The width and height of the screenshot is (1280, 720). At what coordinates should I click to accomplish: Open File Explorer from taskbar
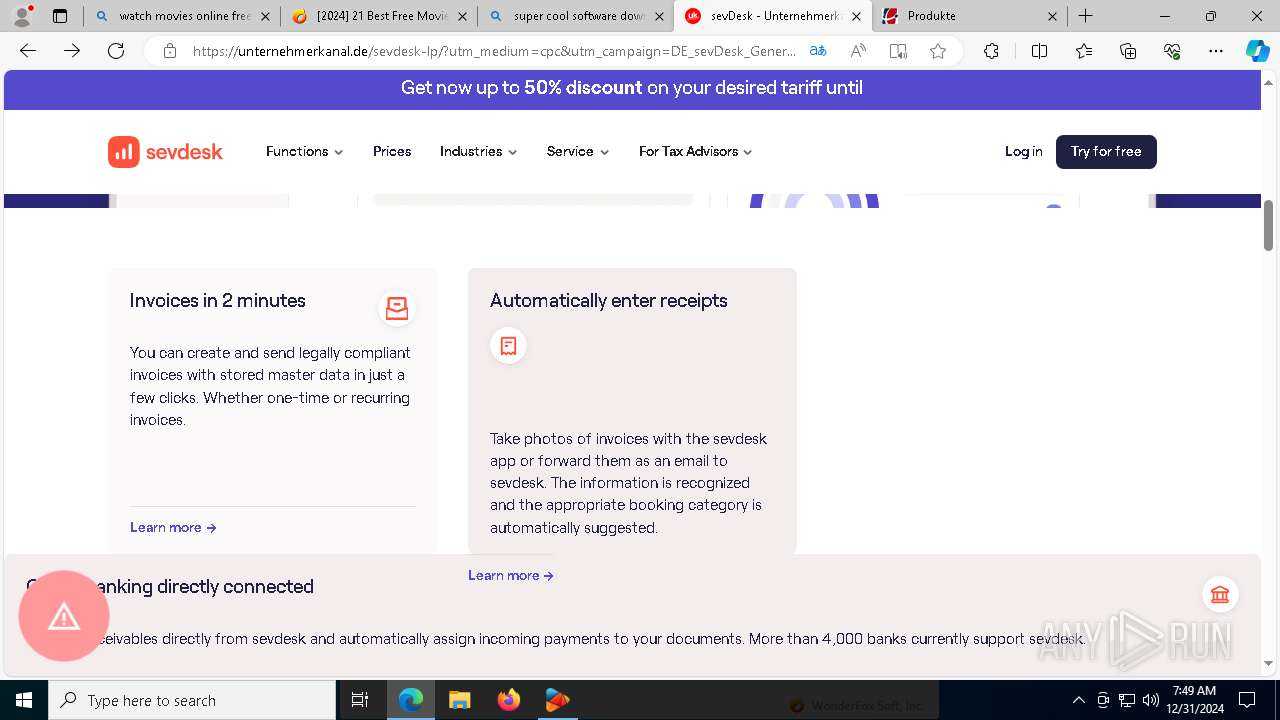pos(459,700)
